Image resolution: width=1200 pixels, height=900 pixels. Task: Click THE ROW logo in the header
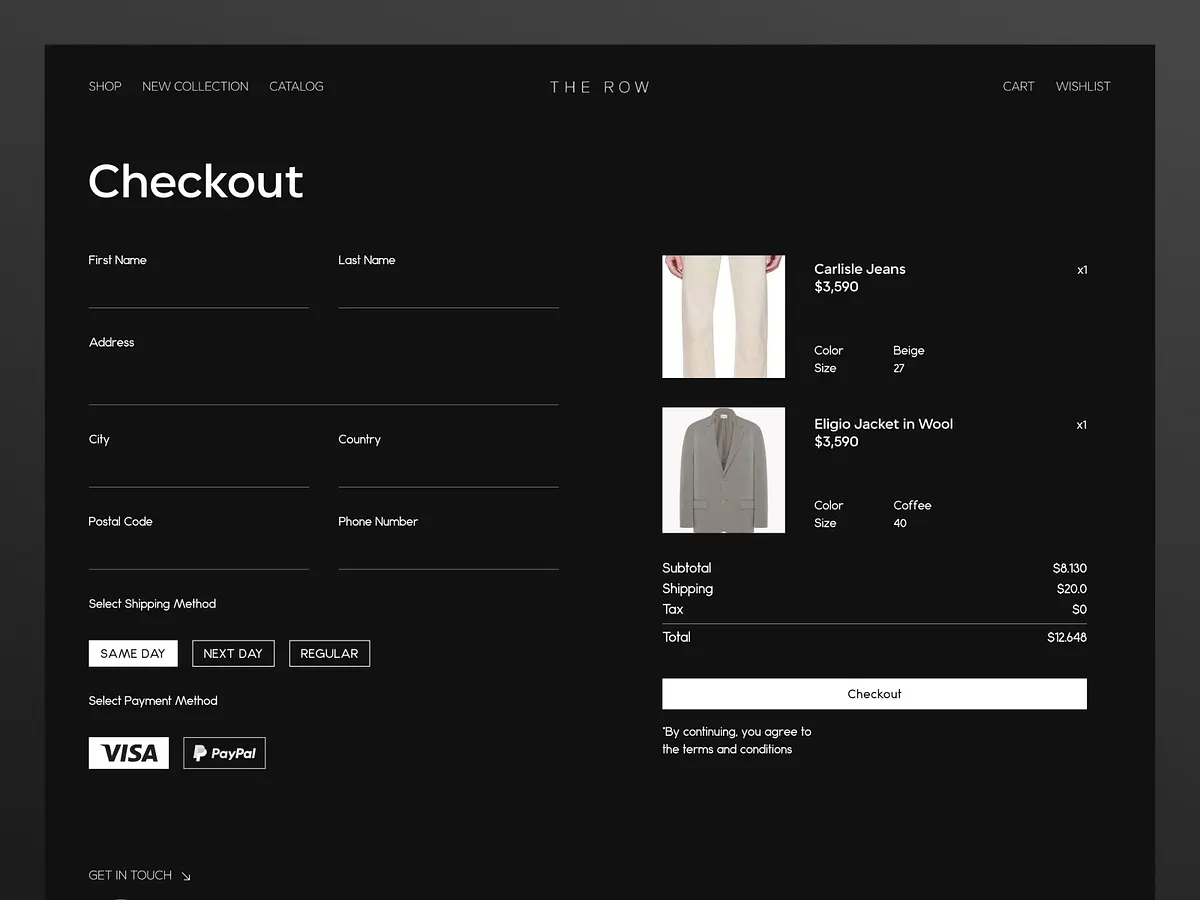(600, 87)
